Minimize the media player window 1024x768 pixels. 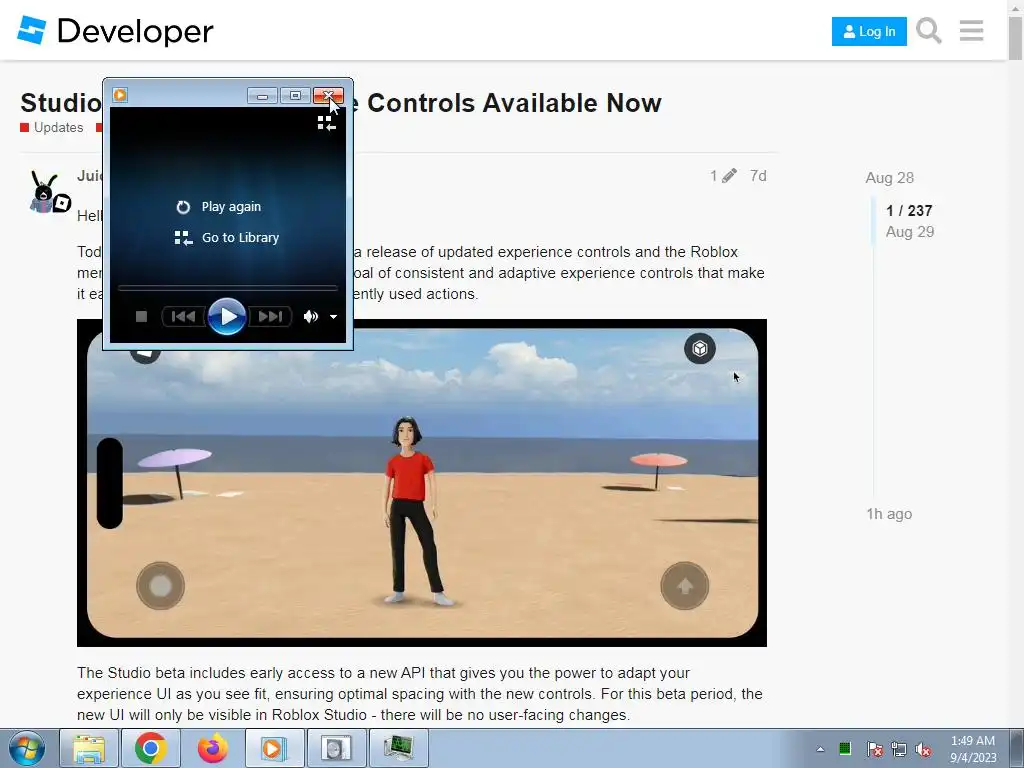(x=262, y=96)
